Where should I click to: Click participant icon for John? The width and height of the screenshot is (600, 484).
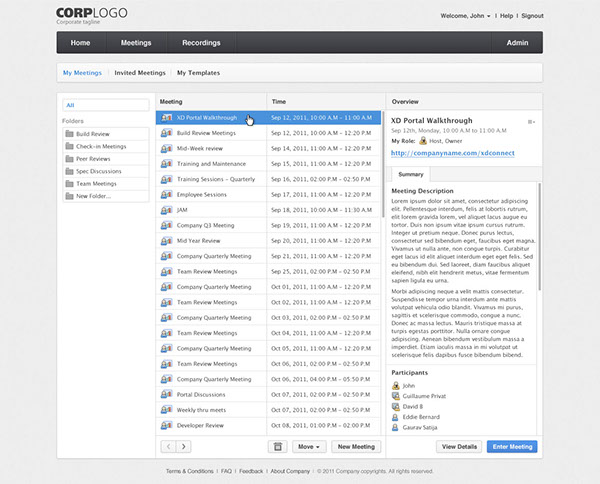396,385
